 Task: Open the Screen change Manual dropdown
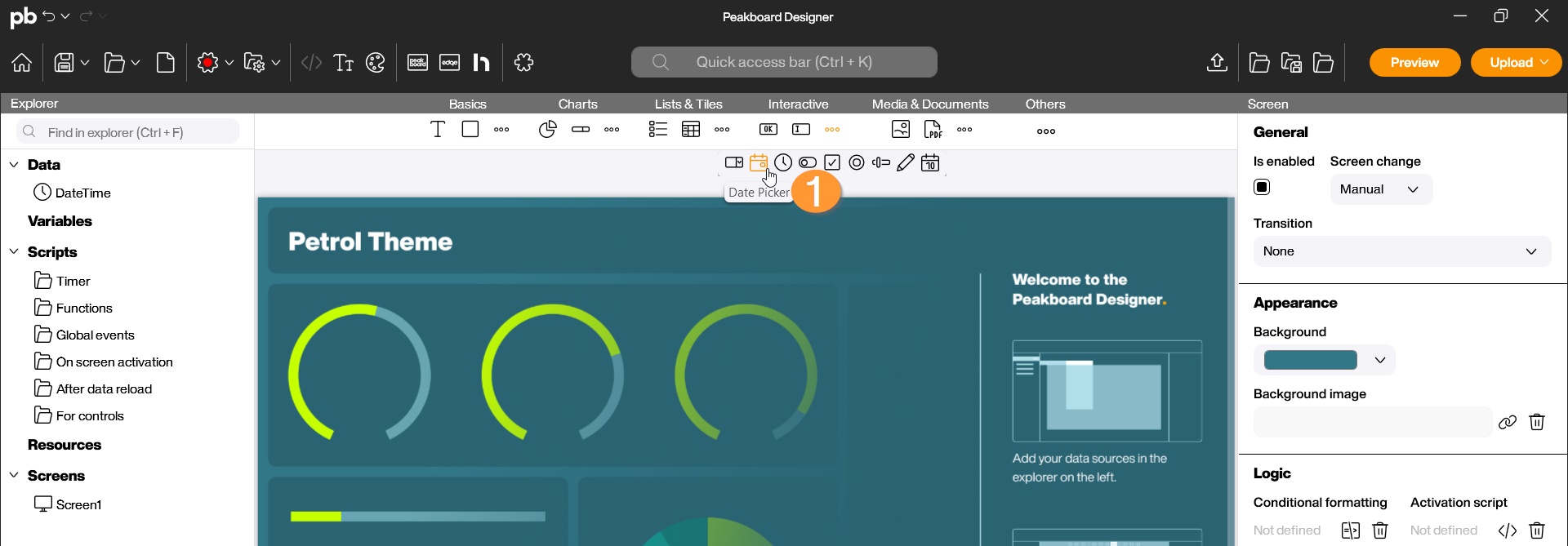click(1381, 189)
